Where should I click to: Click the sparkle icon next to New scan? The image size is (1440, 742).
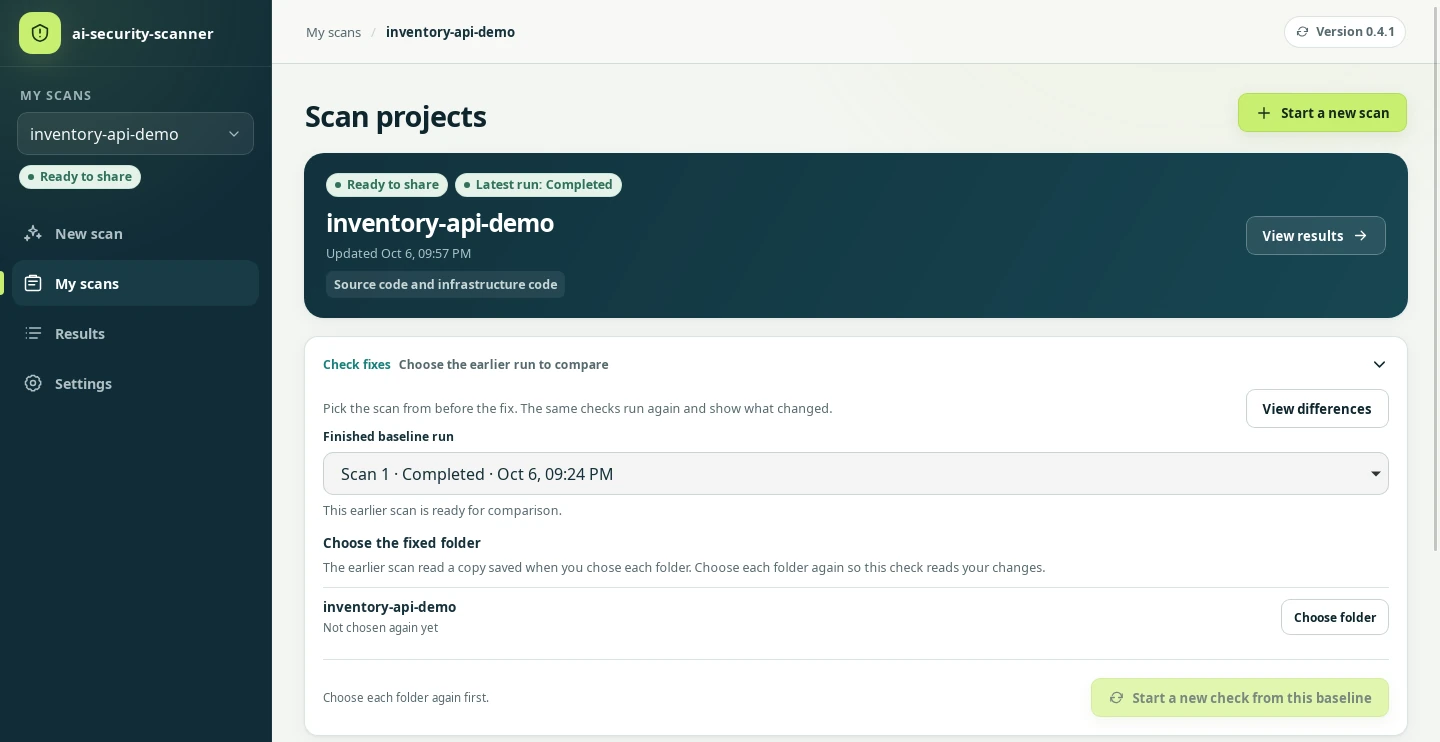pos(33,233)
